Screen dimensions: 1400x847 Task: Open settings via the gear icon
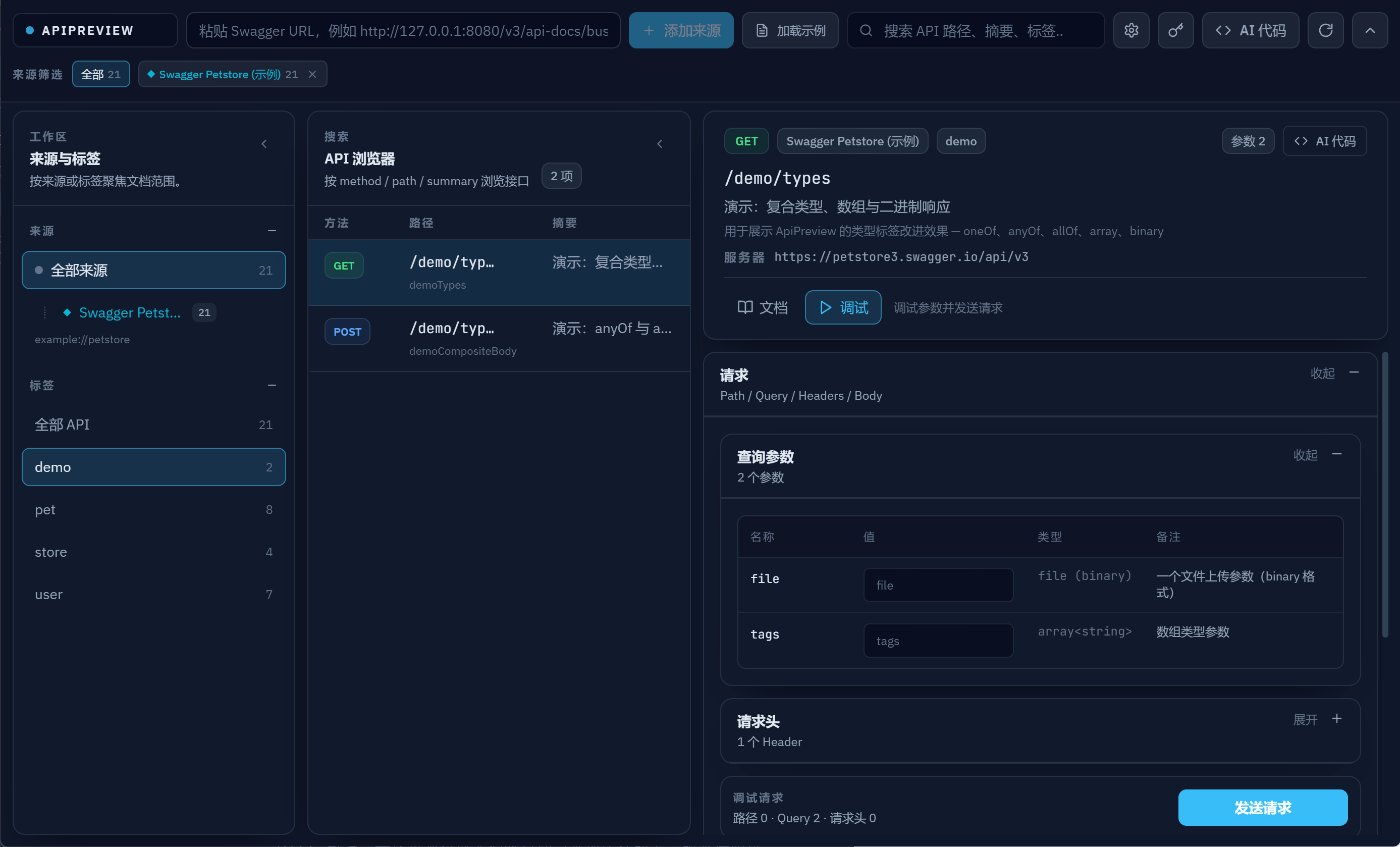coord(1130,31)
